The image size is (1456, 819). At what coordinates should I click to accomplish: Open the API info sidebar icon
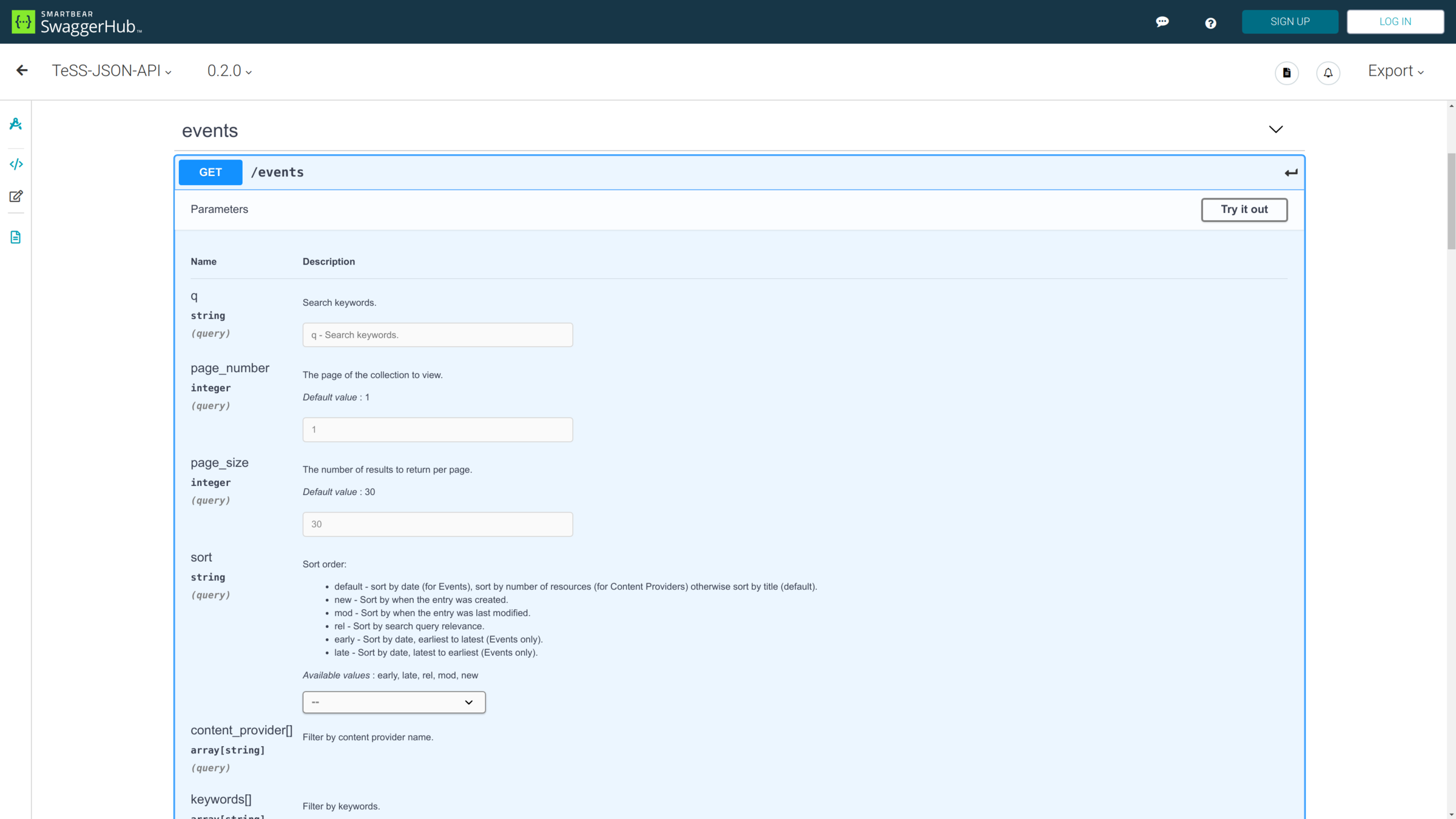click(x=16, y=124)
